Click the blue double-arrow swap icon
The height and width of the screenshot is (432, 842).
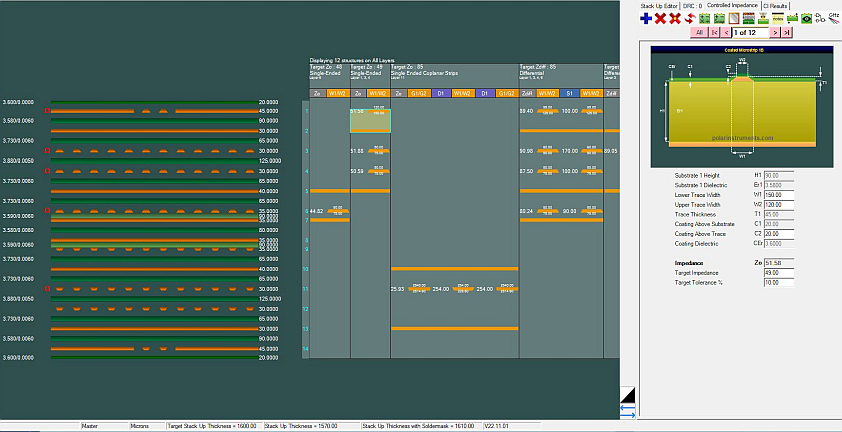click(628, 412)
